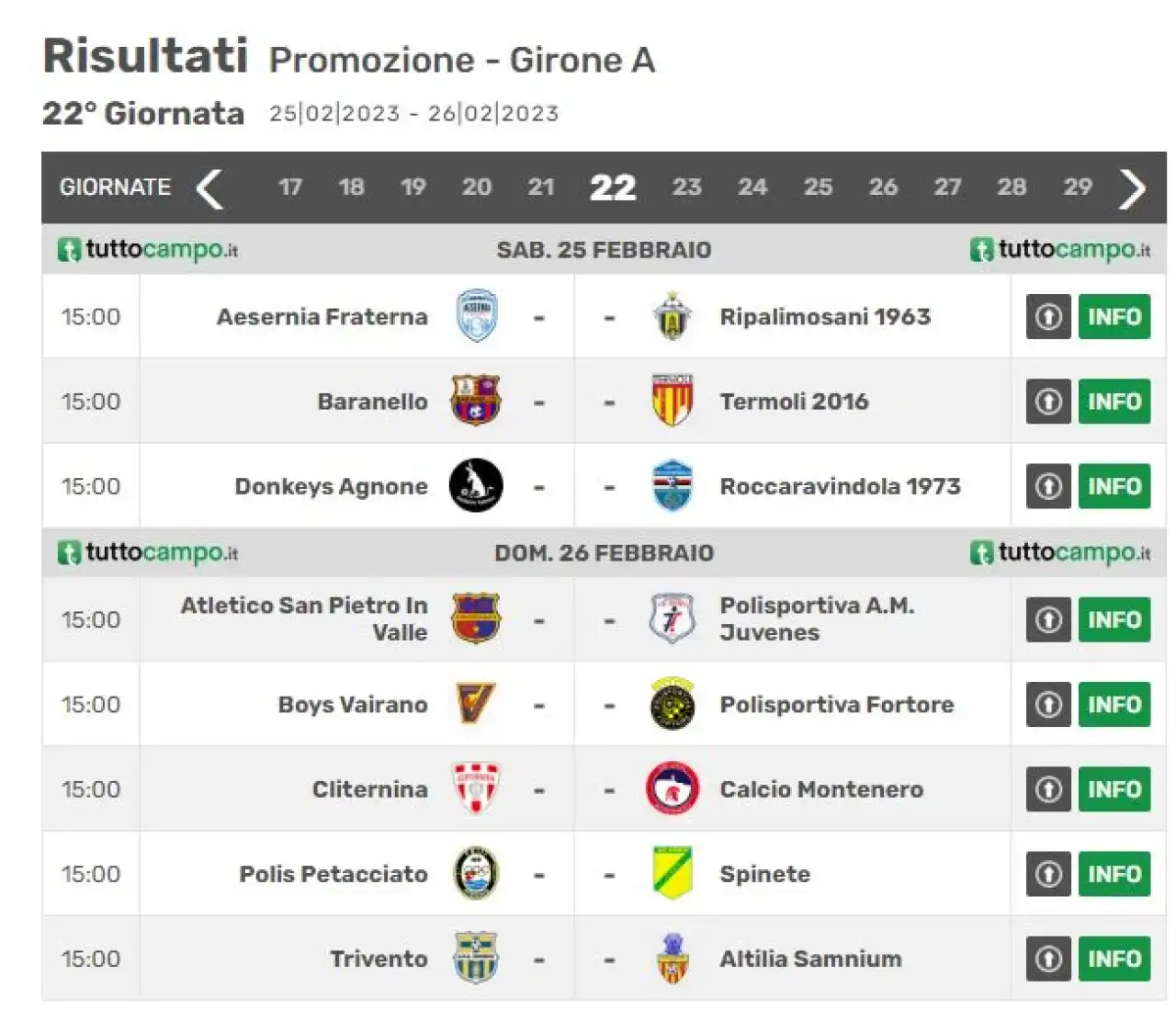
Task: Select giornata 23 tab
Action: pyautogui.click(x=686, y=187)
